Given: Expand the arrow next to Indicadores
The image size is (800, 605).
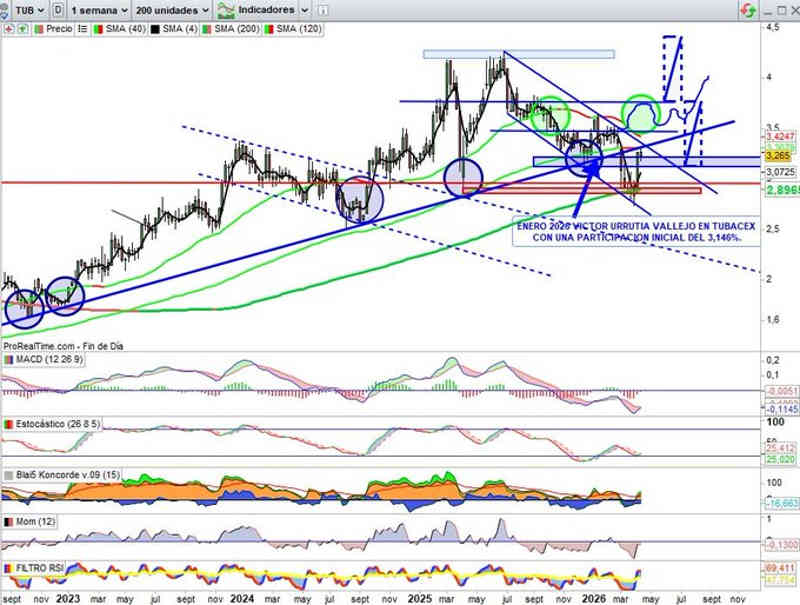Looking at the screenshot, I should pos(304,9).
